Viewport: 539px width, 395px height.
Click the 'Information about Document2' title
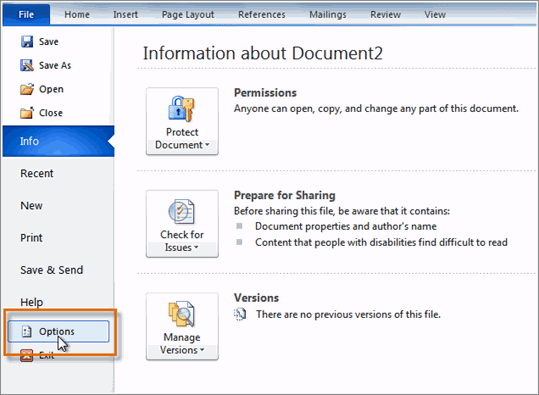(263, 53)
